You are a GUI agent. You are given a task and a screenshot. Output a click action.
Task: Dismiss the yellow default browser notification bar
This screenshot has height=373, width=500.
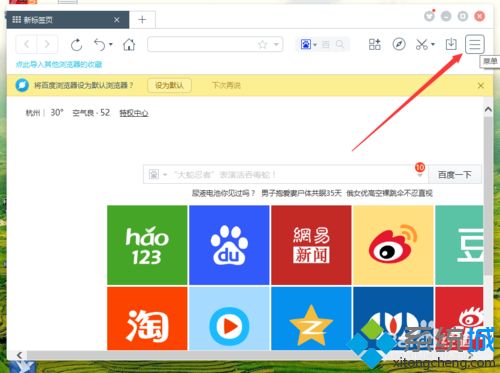pyautogui.click(x=481, y=86)
